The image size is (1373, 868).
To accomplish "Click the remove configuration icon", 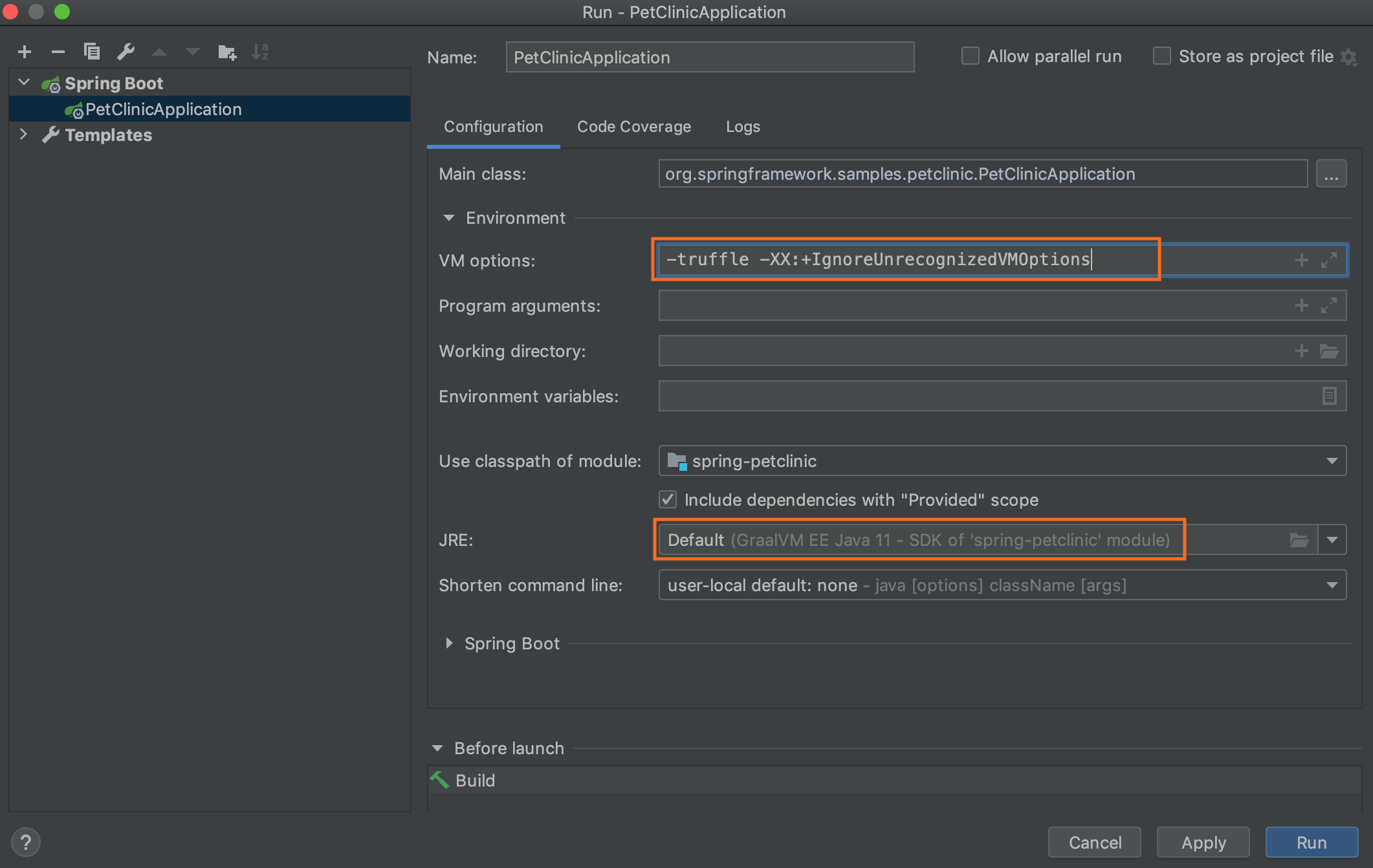I will pyautogui.click(x=57, y=50).
